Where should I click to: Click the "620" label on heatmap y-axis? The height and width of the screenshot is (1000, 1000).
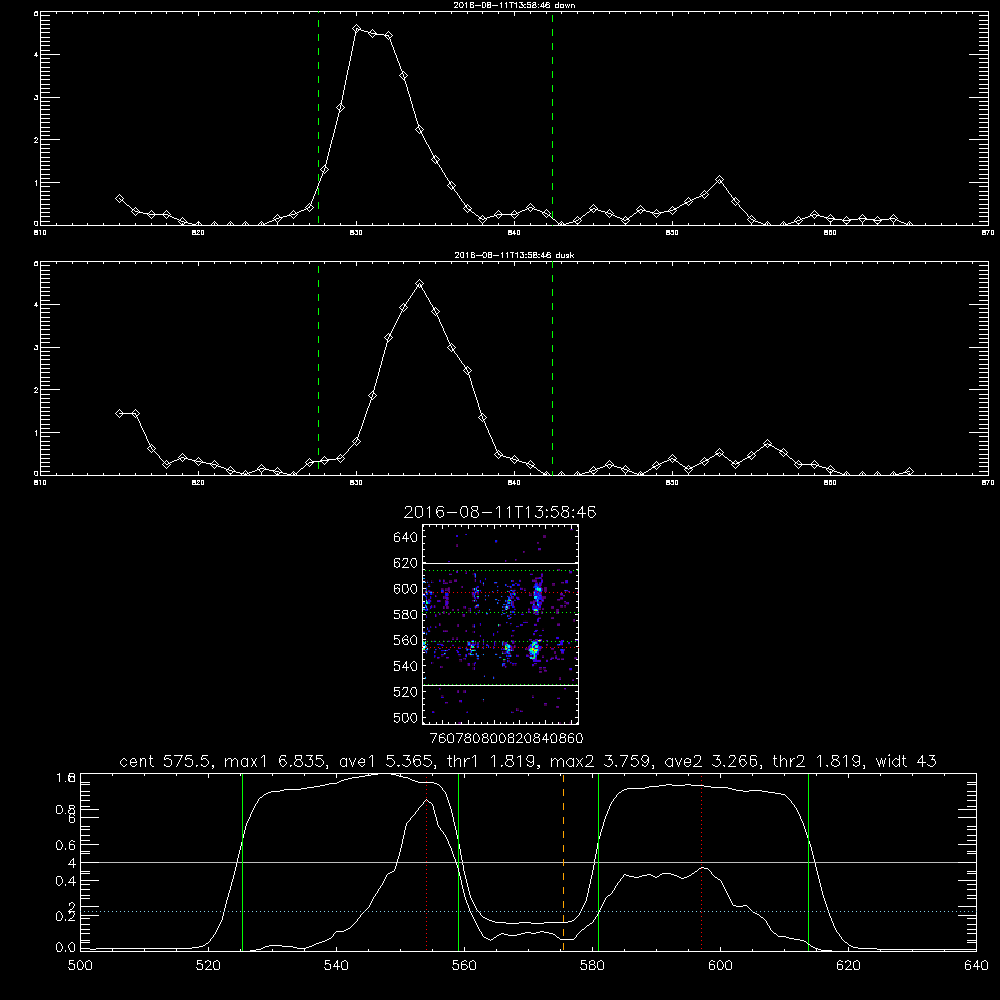tap(406, 563)
